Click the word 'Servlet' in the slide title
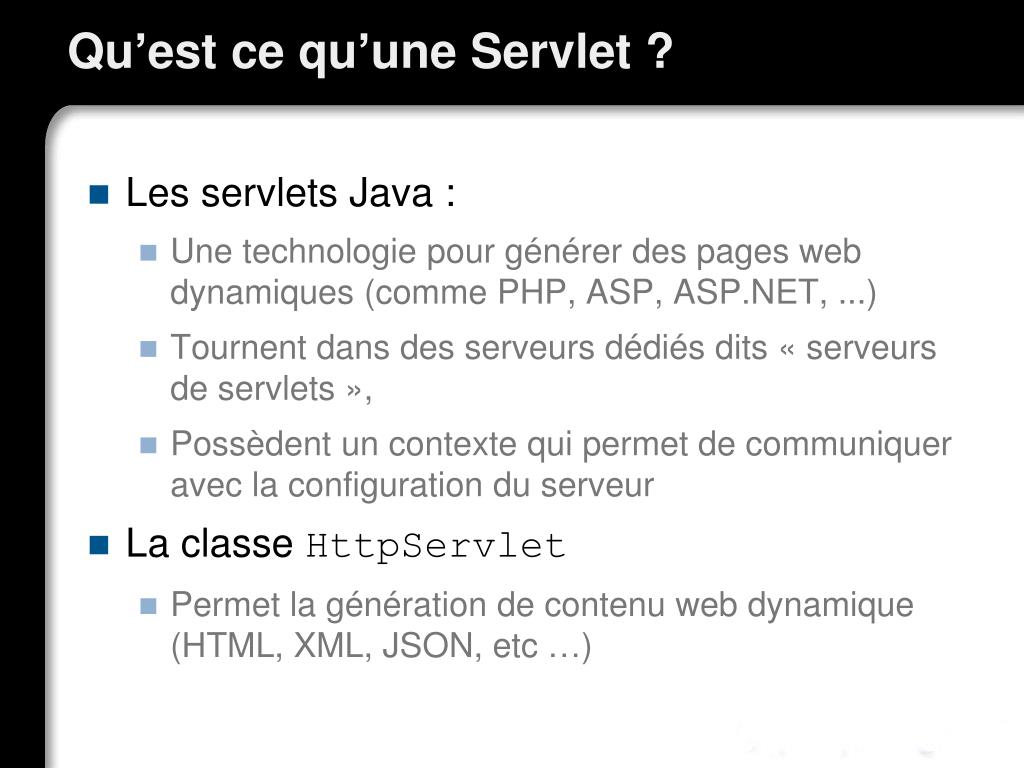 point(551,51)
